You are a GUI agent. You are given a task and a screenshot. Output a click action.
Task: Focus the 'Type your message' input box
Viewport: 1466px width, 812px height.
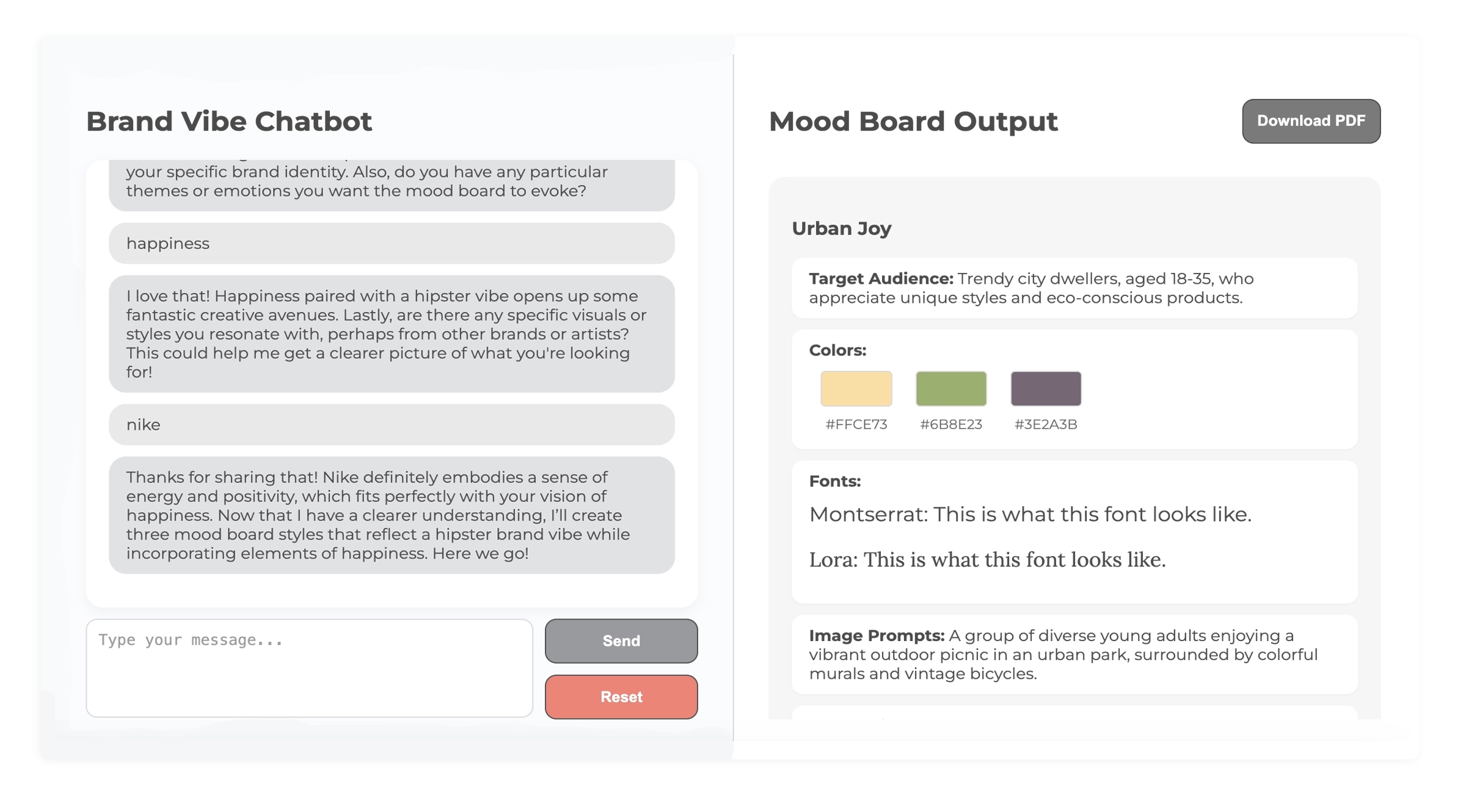[309, 668]
